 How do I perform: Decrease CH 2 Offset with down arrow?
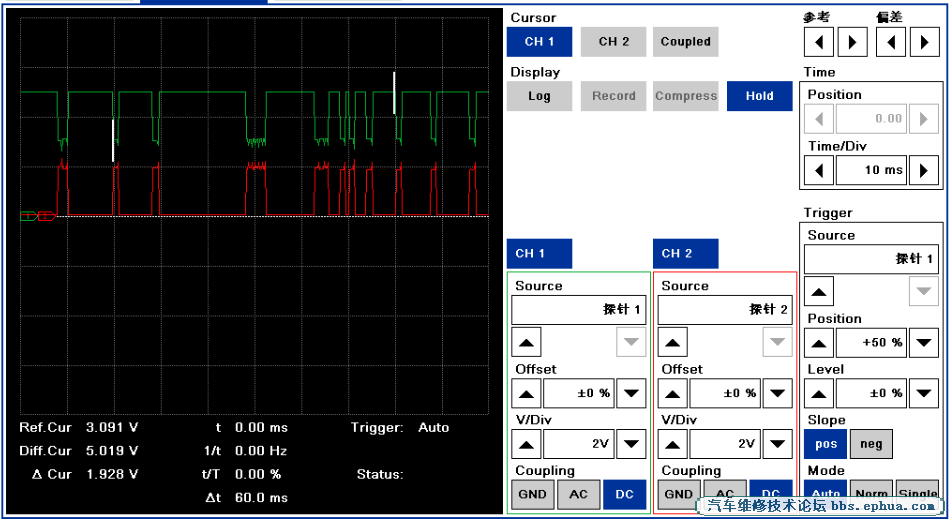click(x=777, y=394)
